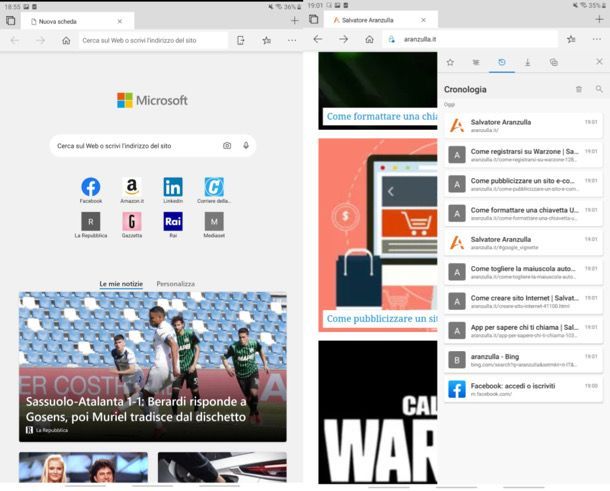610x491 pixels.
Task: Open favorites star in left Edge toolbar
Action: (x=266, y=40)
